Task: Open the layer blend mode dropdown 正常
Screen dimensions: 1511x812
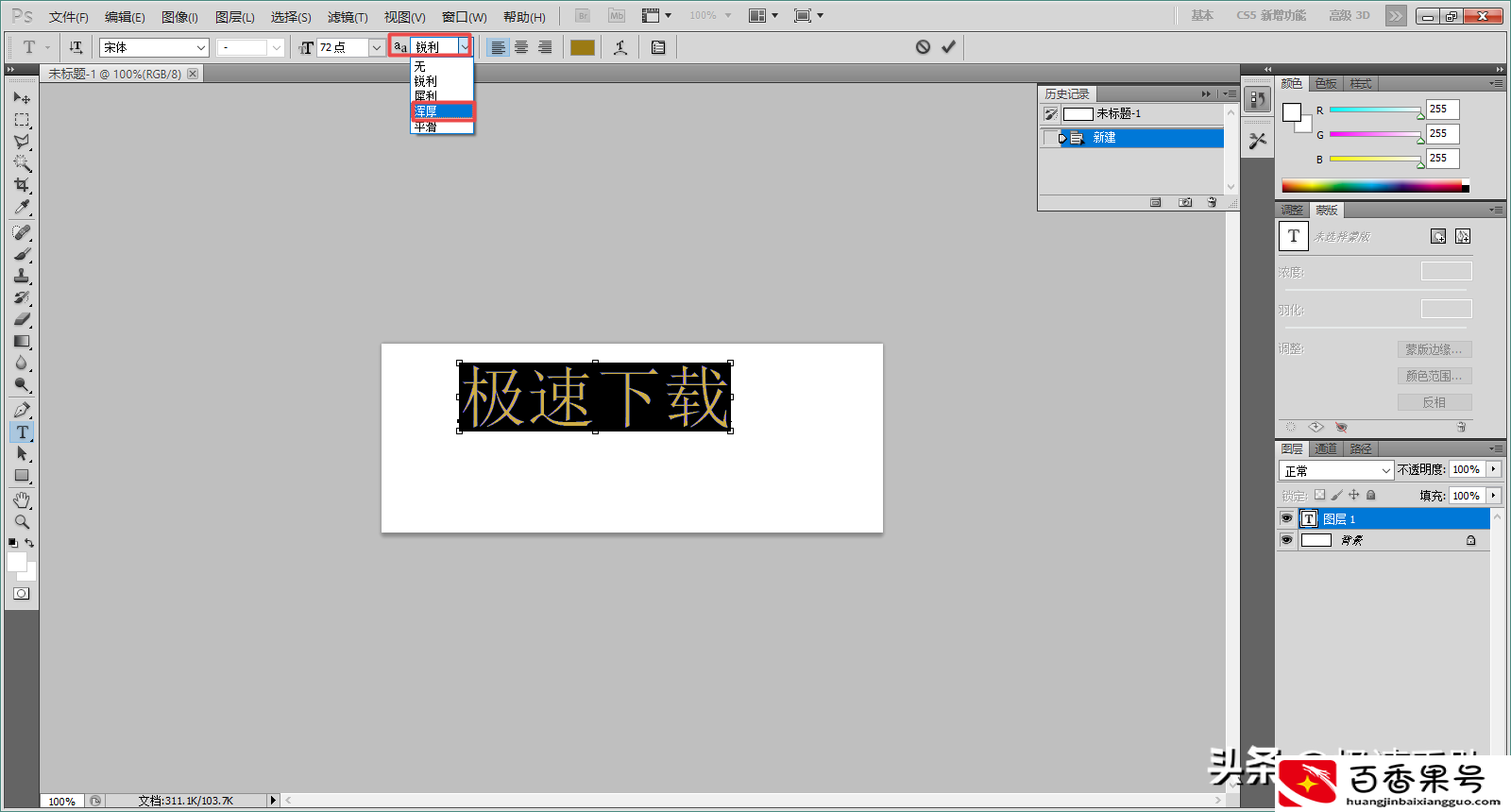Action: (x=1336, y=470)
